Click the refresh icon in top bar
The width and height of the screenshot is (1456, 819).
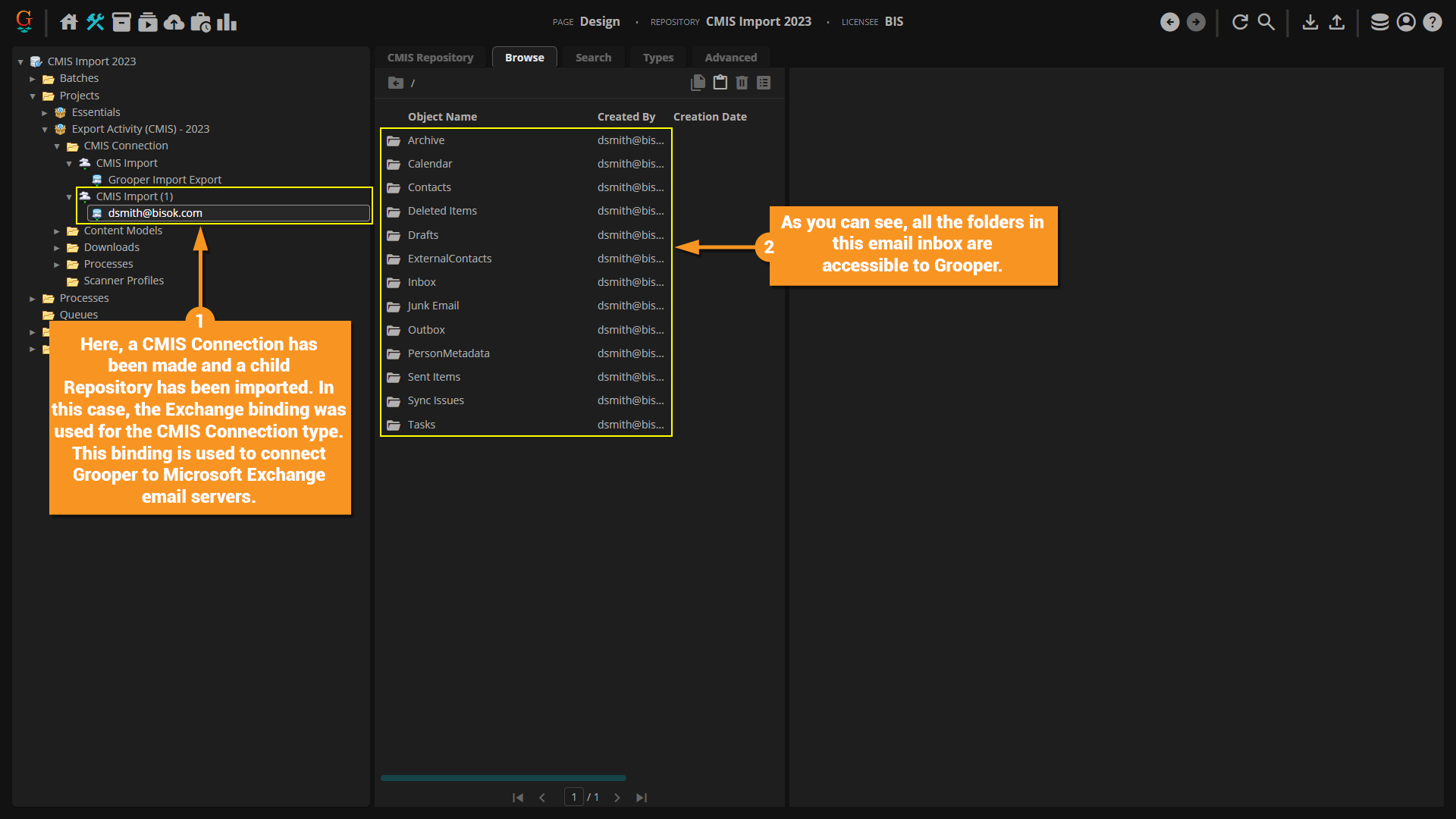[1240, 22]
